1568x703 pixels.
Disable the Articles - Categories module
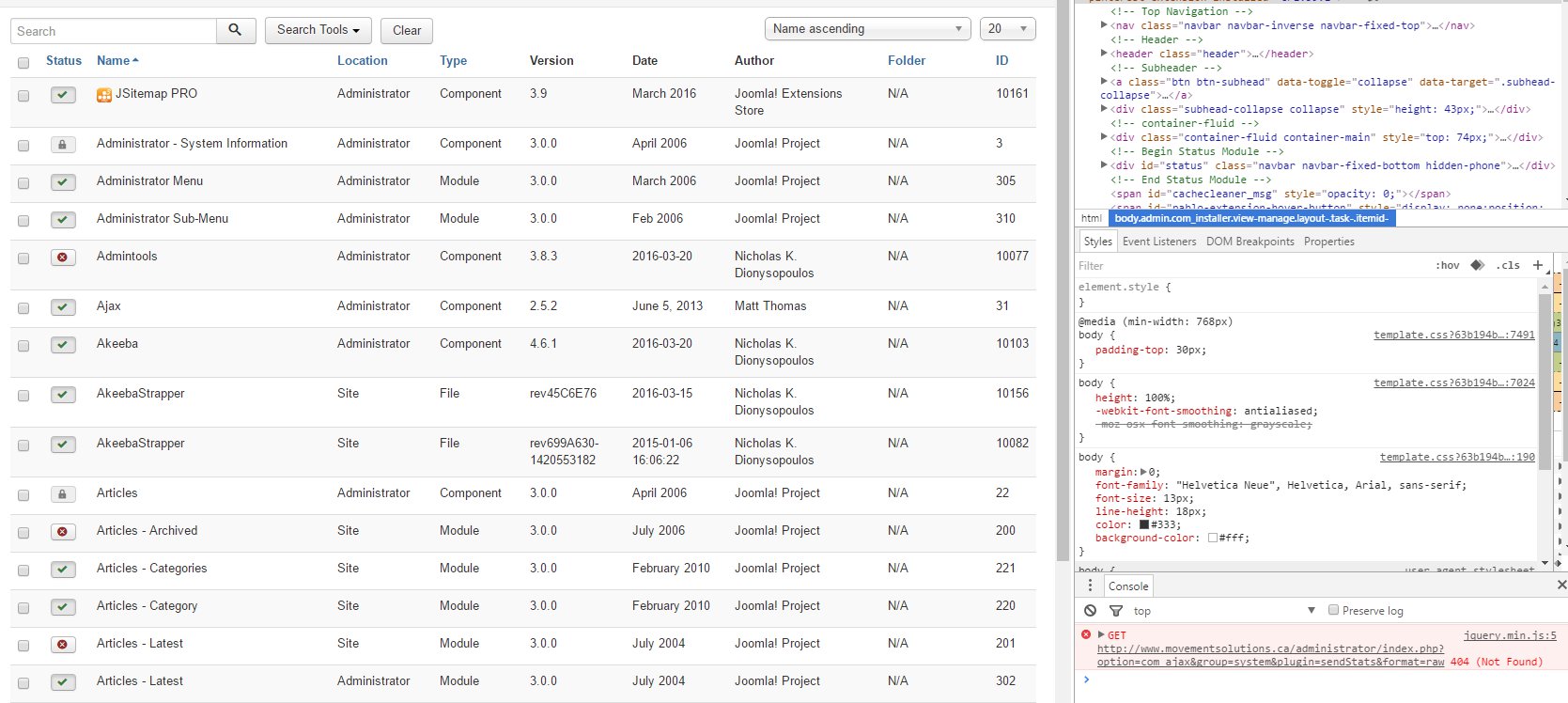pyautogui.click(x=63, y=570)
